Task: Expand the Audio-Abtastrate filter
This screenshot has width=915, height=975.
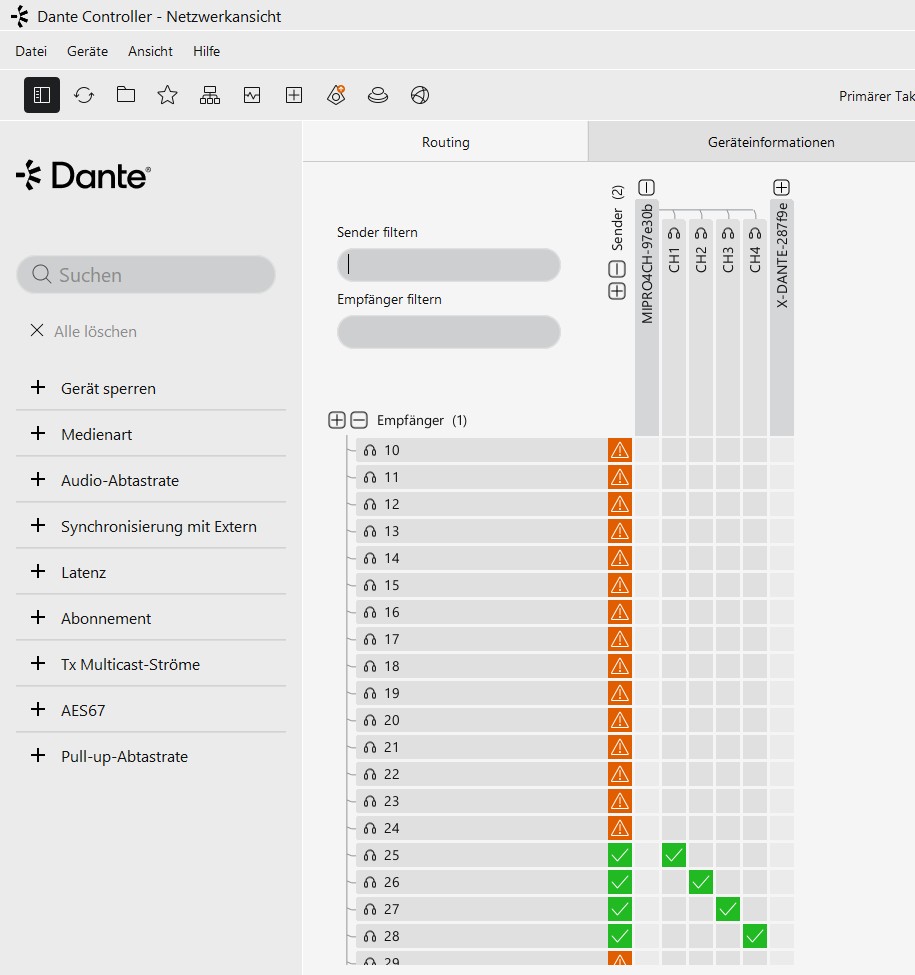Action: [38, 479]
